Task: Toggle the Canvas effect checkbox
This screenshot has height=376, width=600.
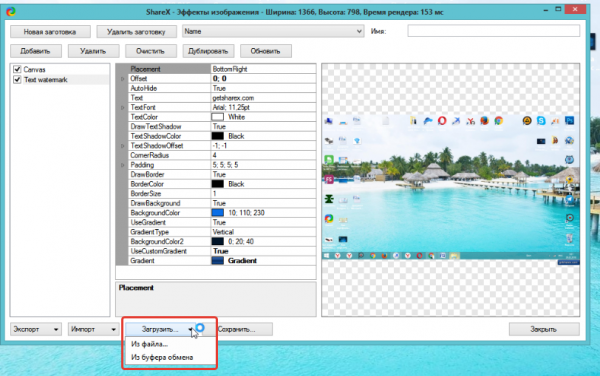Action: 17,69
